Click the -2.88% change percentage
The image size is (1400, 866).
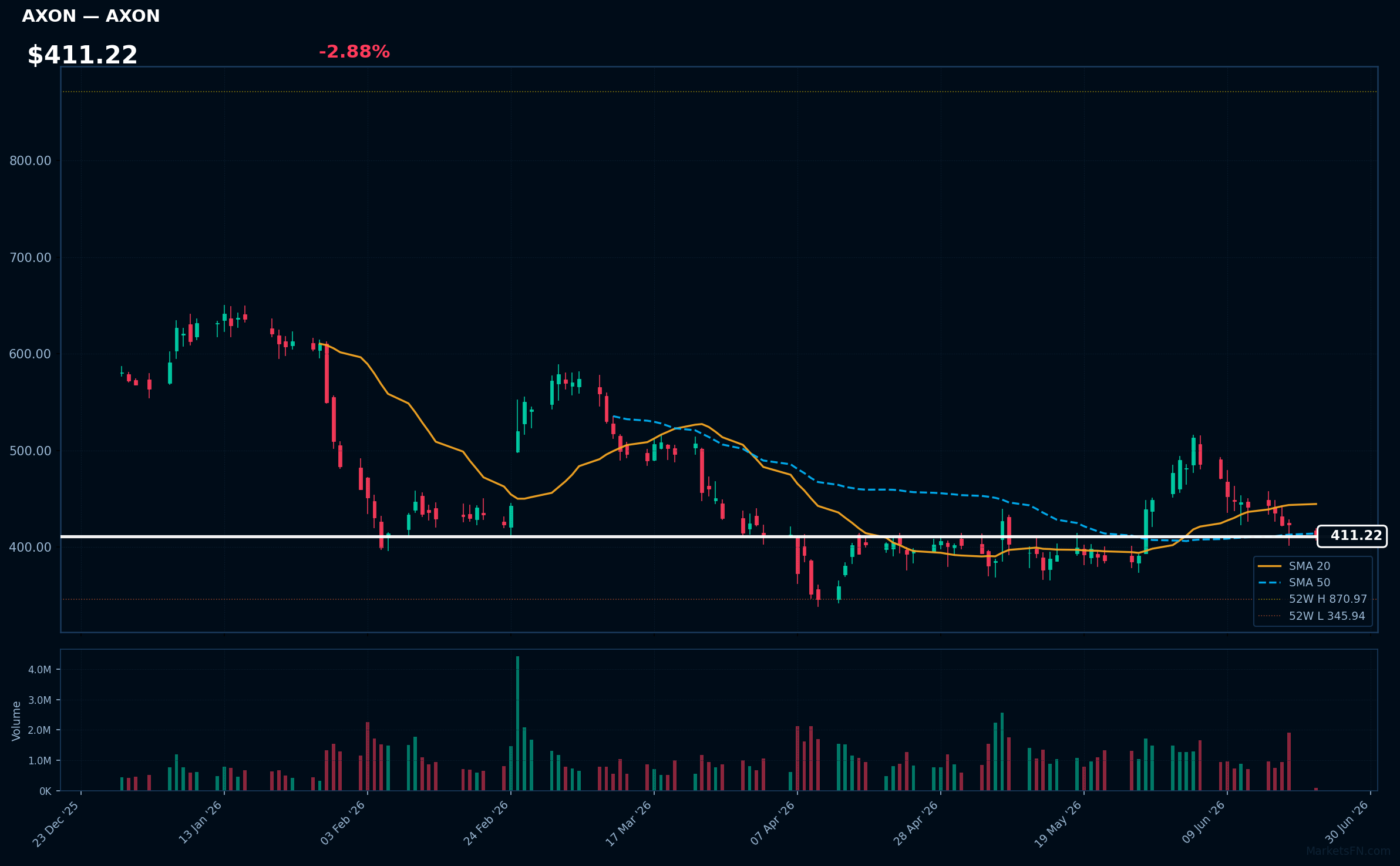[354, 52]
